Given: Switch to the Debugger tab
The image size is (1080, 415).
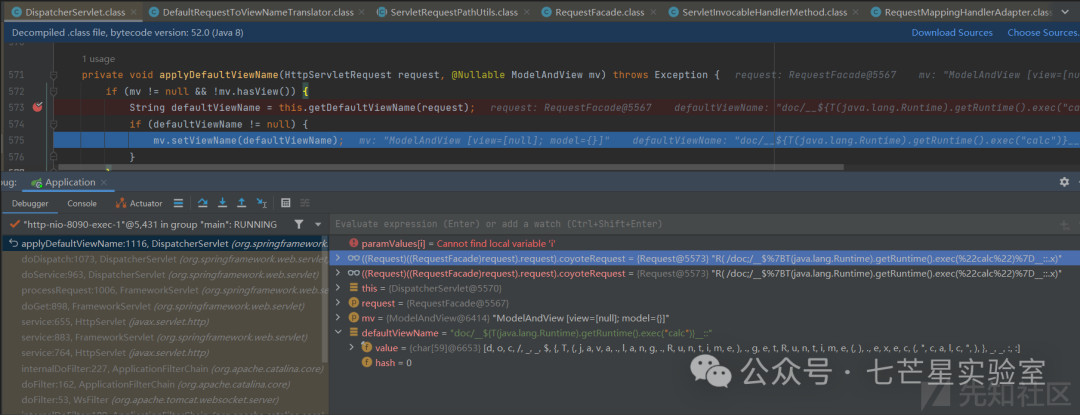Looking at the screenshot, I should 30,204.
